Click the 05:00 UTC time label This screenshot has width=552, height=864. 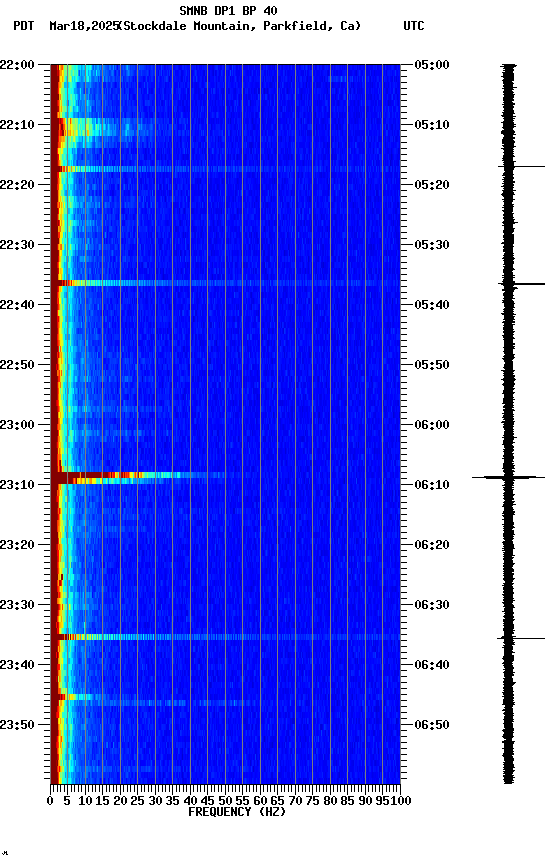pos(432,64)
